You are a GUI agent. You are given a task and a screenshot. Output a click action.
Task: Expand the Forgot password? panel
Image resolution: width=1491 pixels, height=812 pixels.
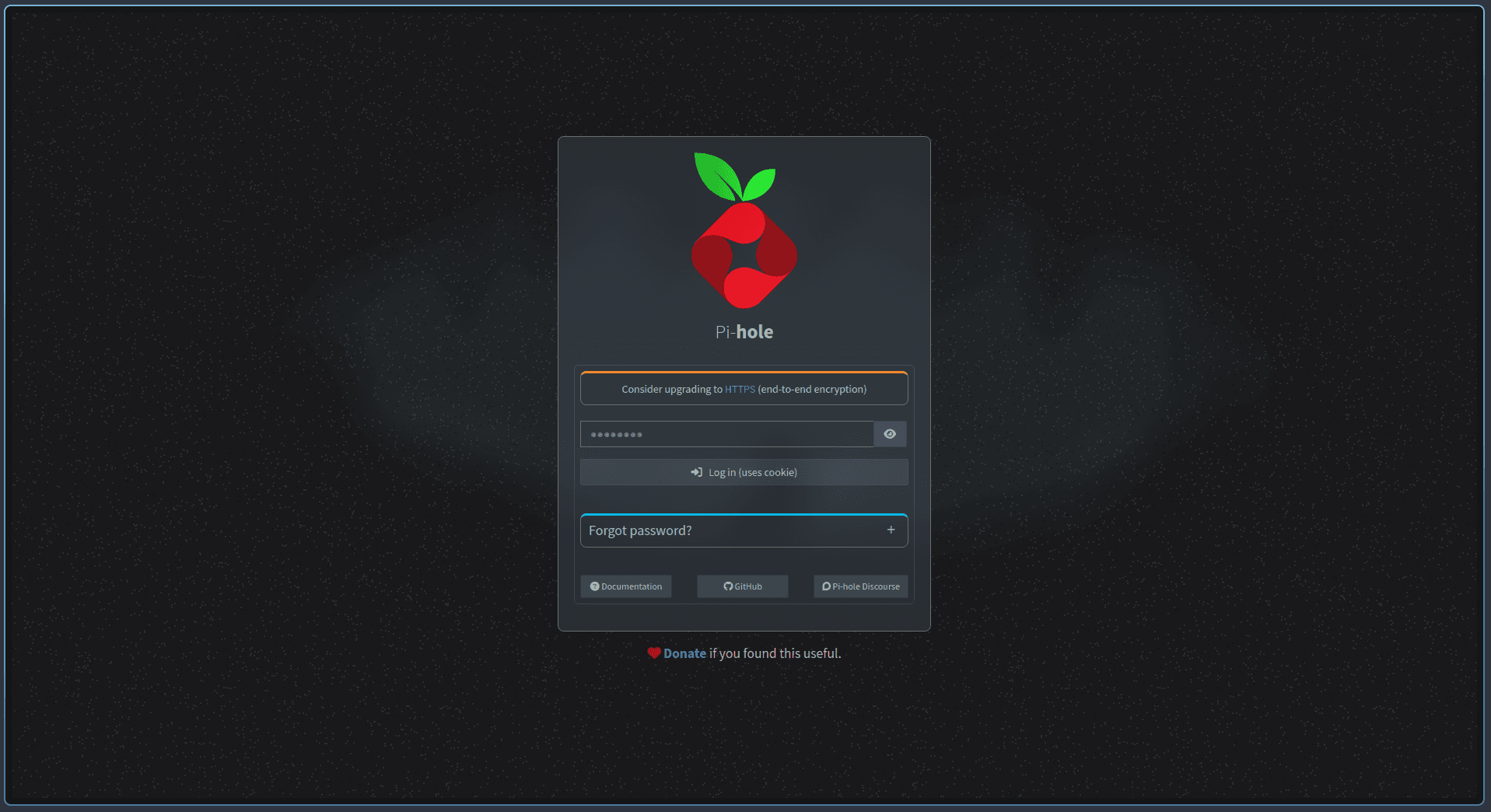coord(744,530)
